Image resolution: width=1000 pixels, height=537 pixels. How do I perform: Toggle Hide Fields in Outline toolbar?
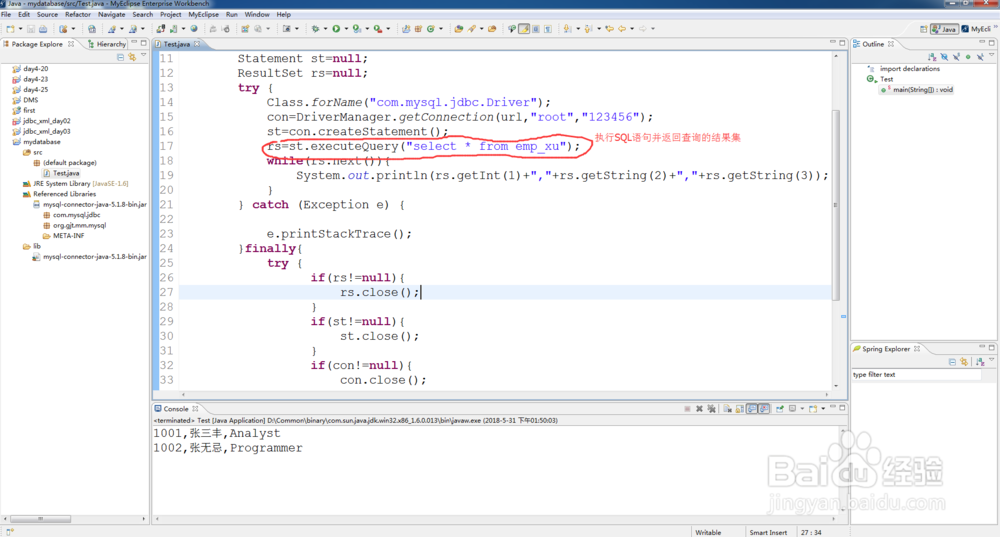944,57
